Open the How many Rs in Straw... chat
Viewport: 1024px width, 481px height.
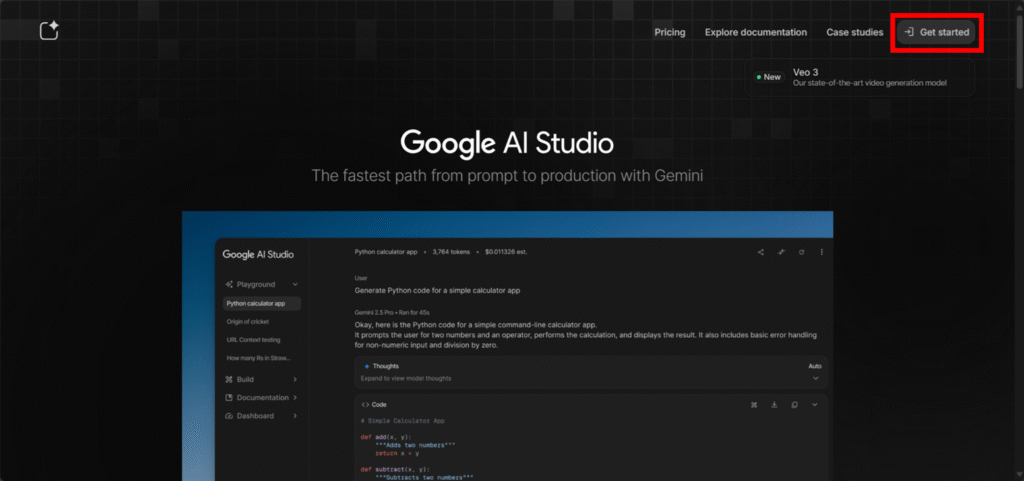click(259, 358)
